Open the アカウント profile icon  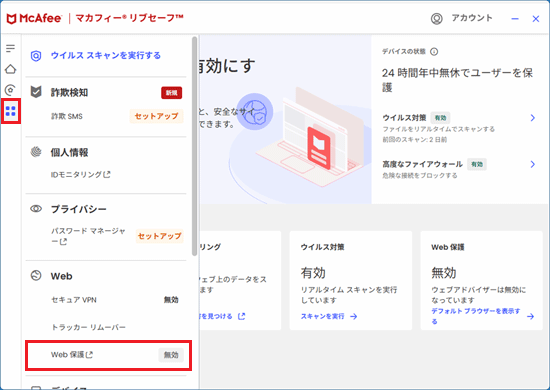click(437, 19)
